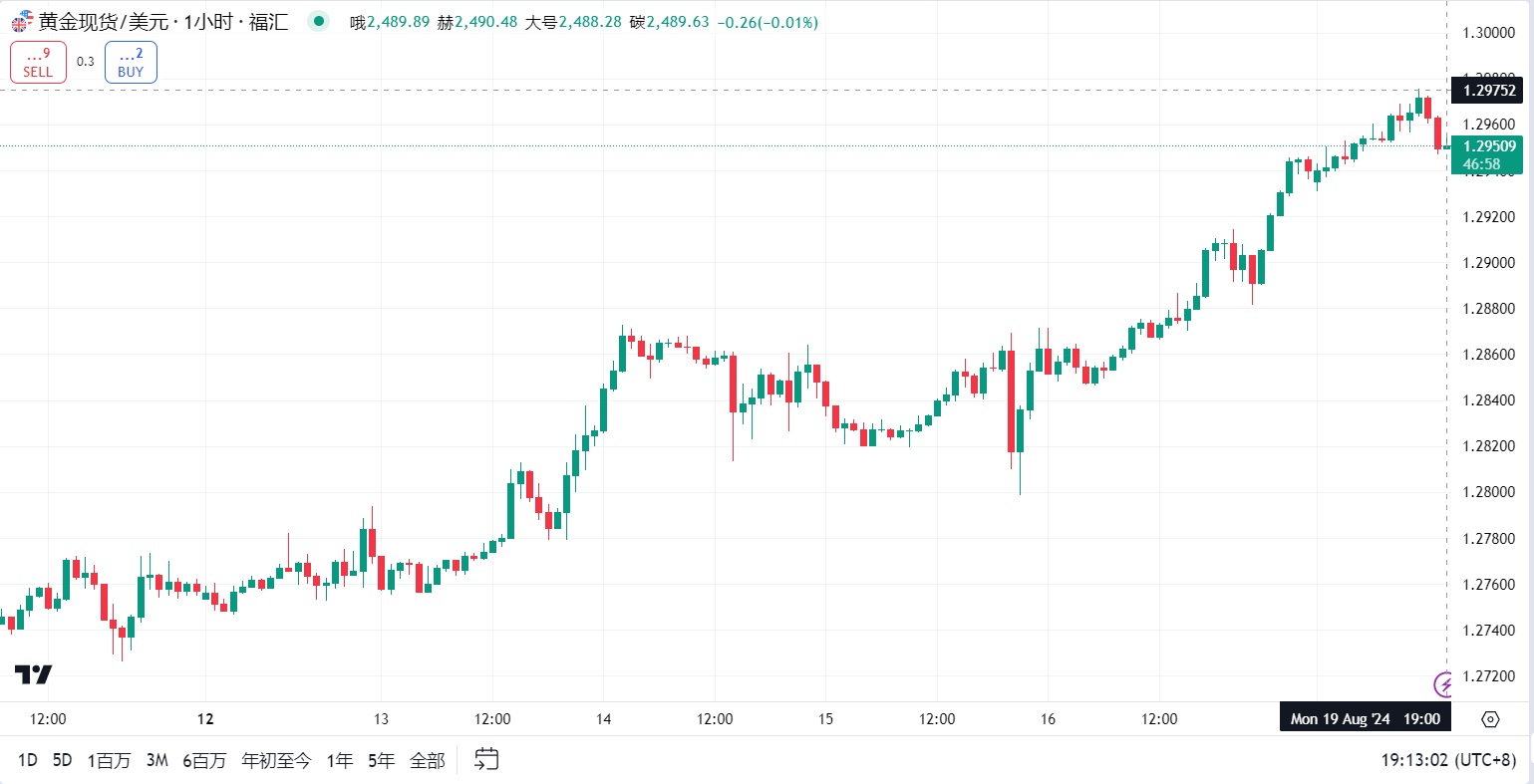Switch to the 3M range

(x=156, y=760)
